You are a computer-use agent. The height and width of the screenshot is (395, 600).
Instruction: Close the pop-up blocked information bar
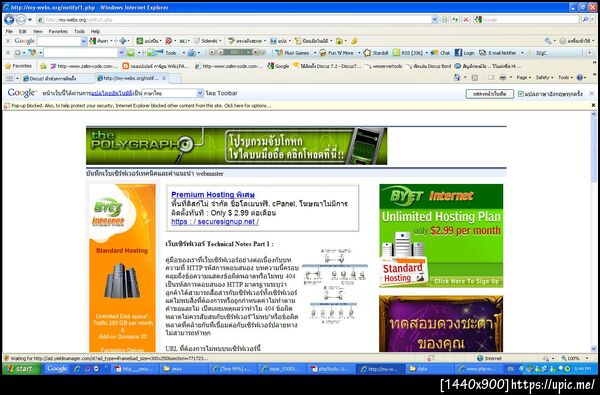tap(593, 105)
